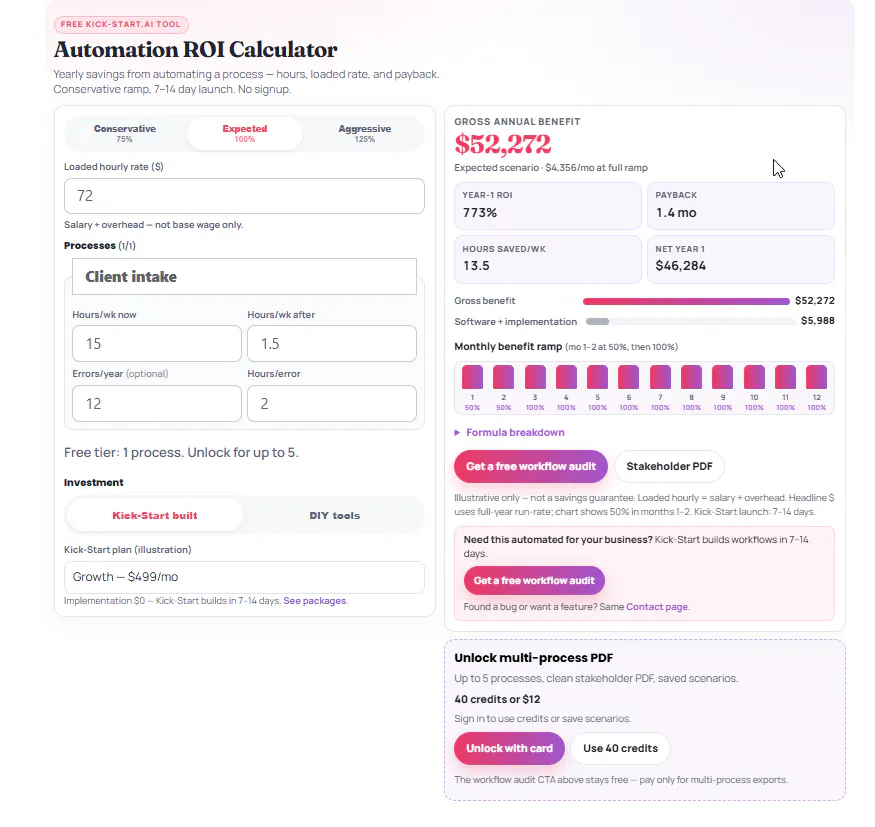Screen dimensions: 875x827
Task: Click the Loaded hourly rate input field
Action: pyautogui.click(x=244, y=196)
